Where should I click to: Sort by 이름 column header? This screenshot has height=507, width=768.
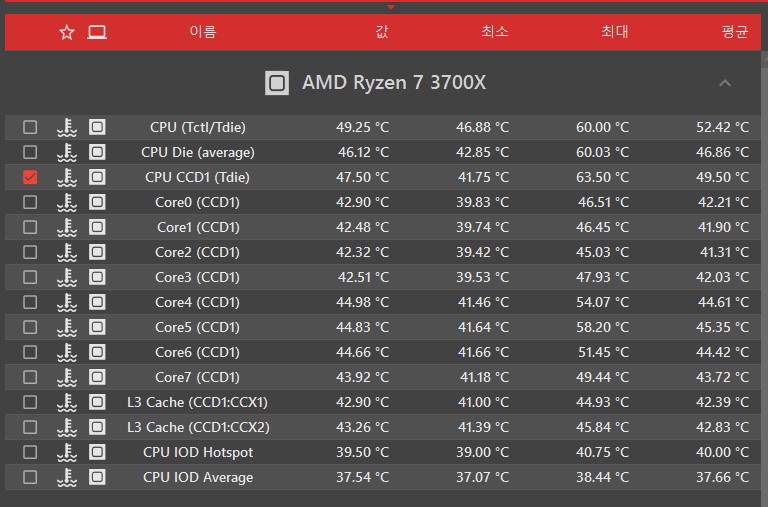(203, 32)
